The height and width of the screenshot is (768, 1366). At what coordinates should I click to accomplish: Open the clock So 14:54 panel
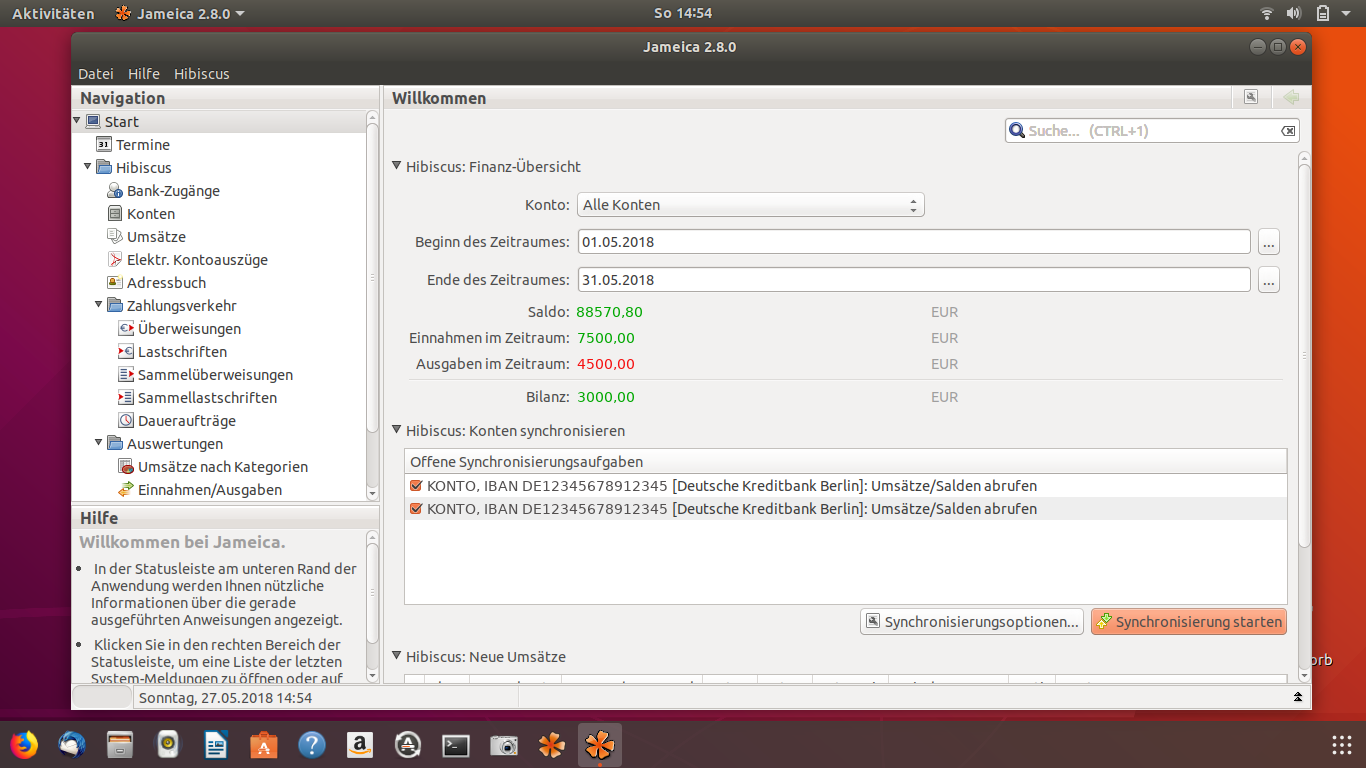pos(683,13)
